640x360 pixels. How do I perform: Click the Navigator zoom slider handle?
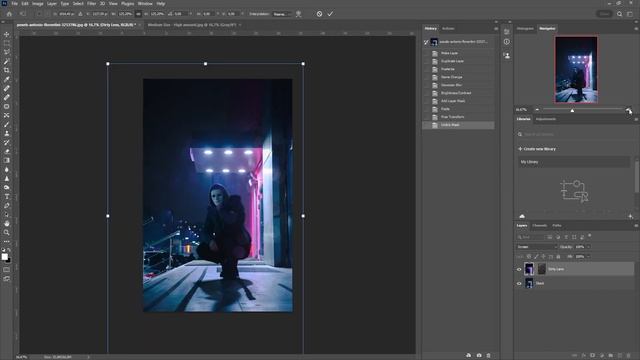point(572,110)
